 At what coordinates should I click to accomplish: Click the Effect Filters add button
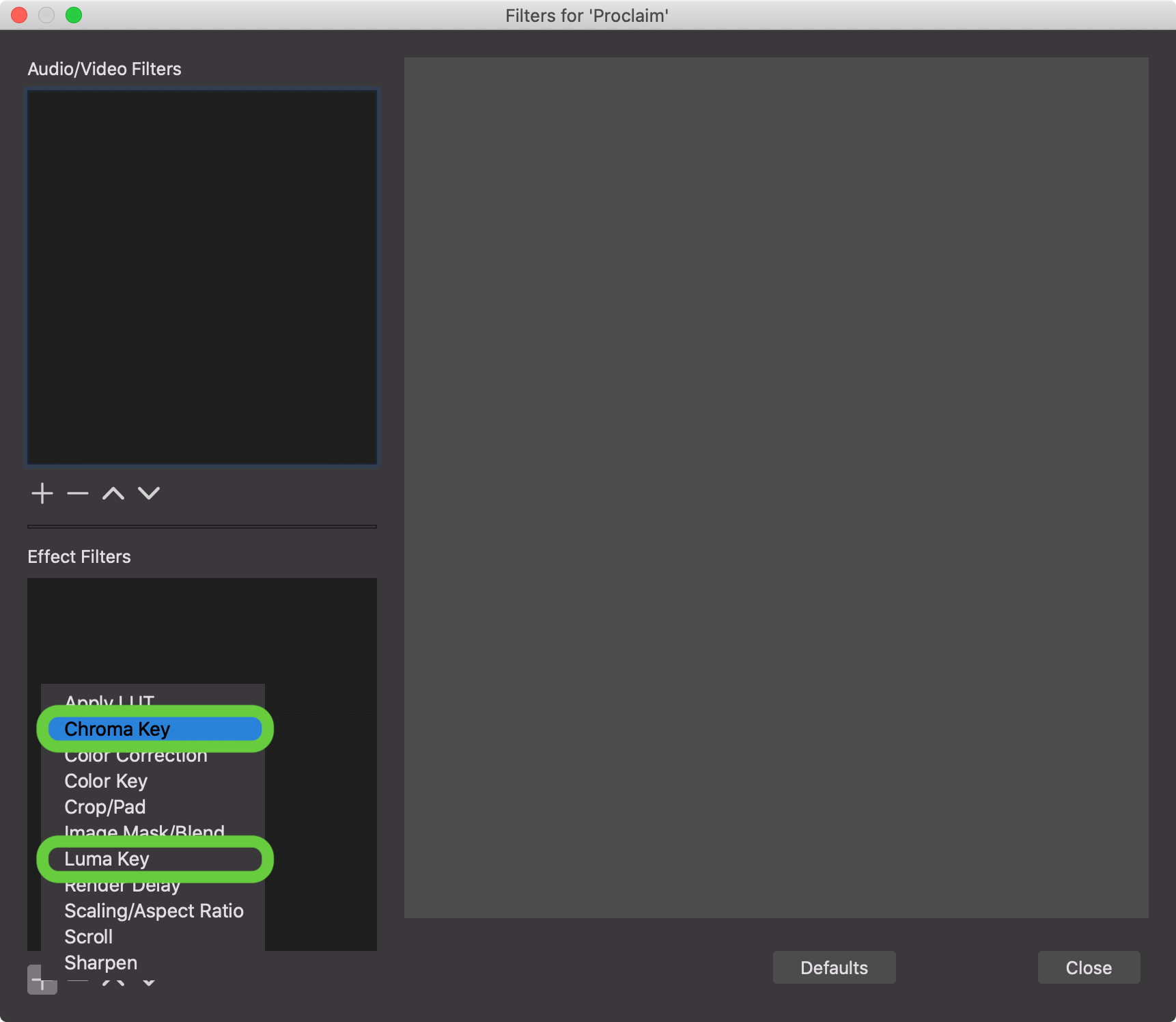[x=42, y=980]
